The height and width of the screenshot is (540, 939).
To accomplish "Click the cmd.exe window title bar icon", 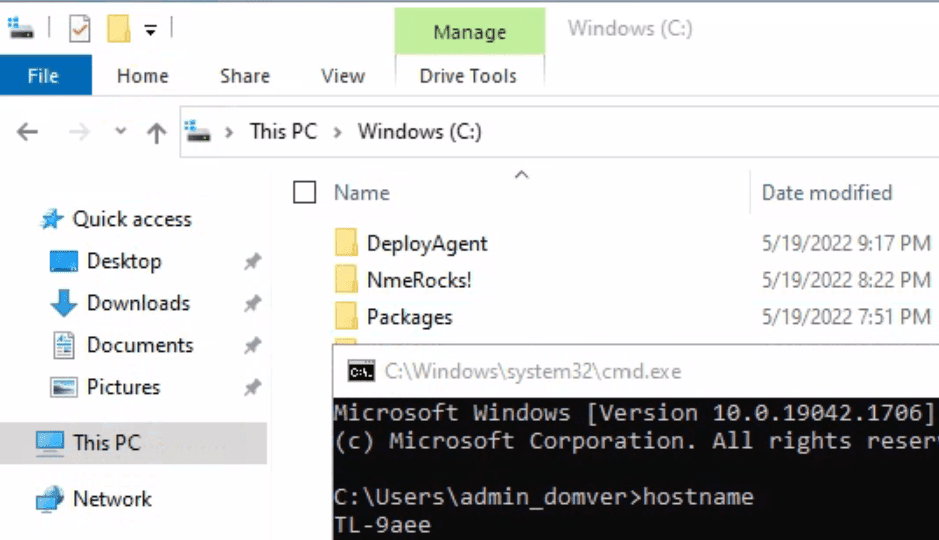I will [x=361, y=372].
